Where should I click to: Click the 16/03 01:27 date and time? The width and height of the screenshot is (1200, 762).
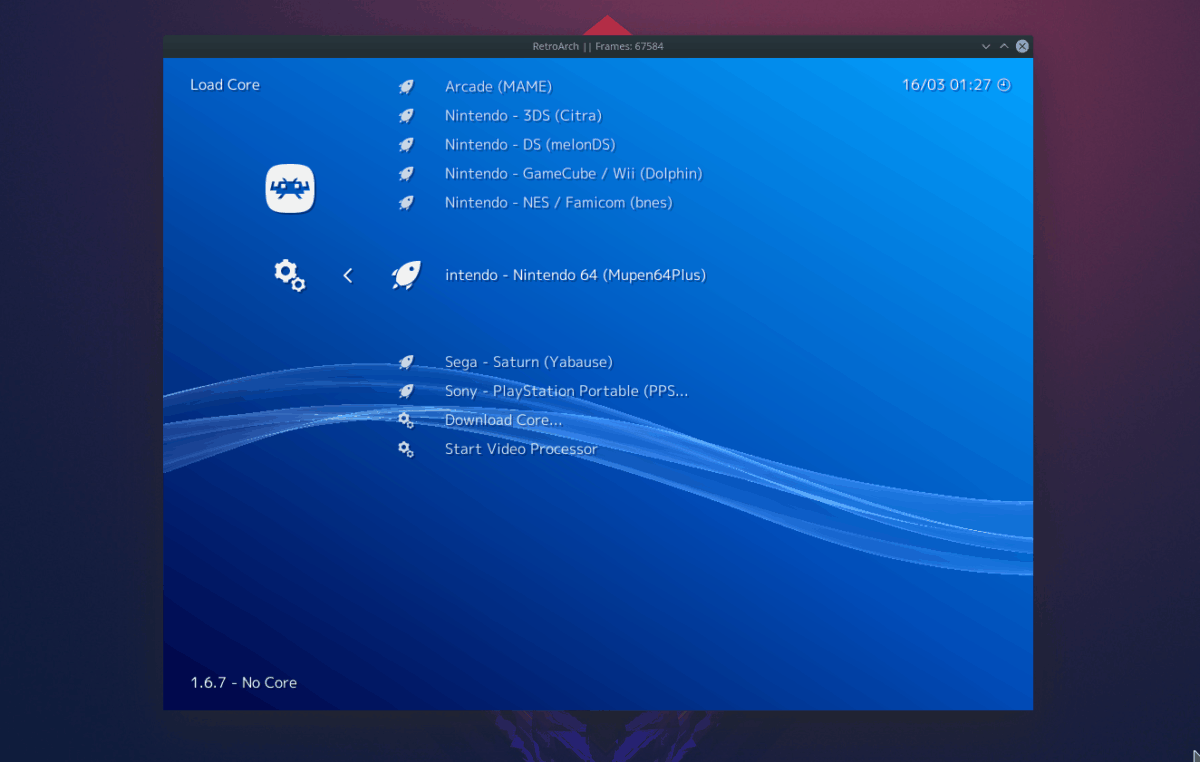coord(946,85)
